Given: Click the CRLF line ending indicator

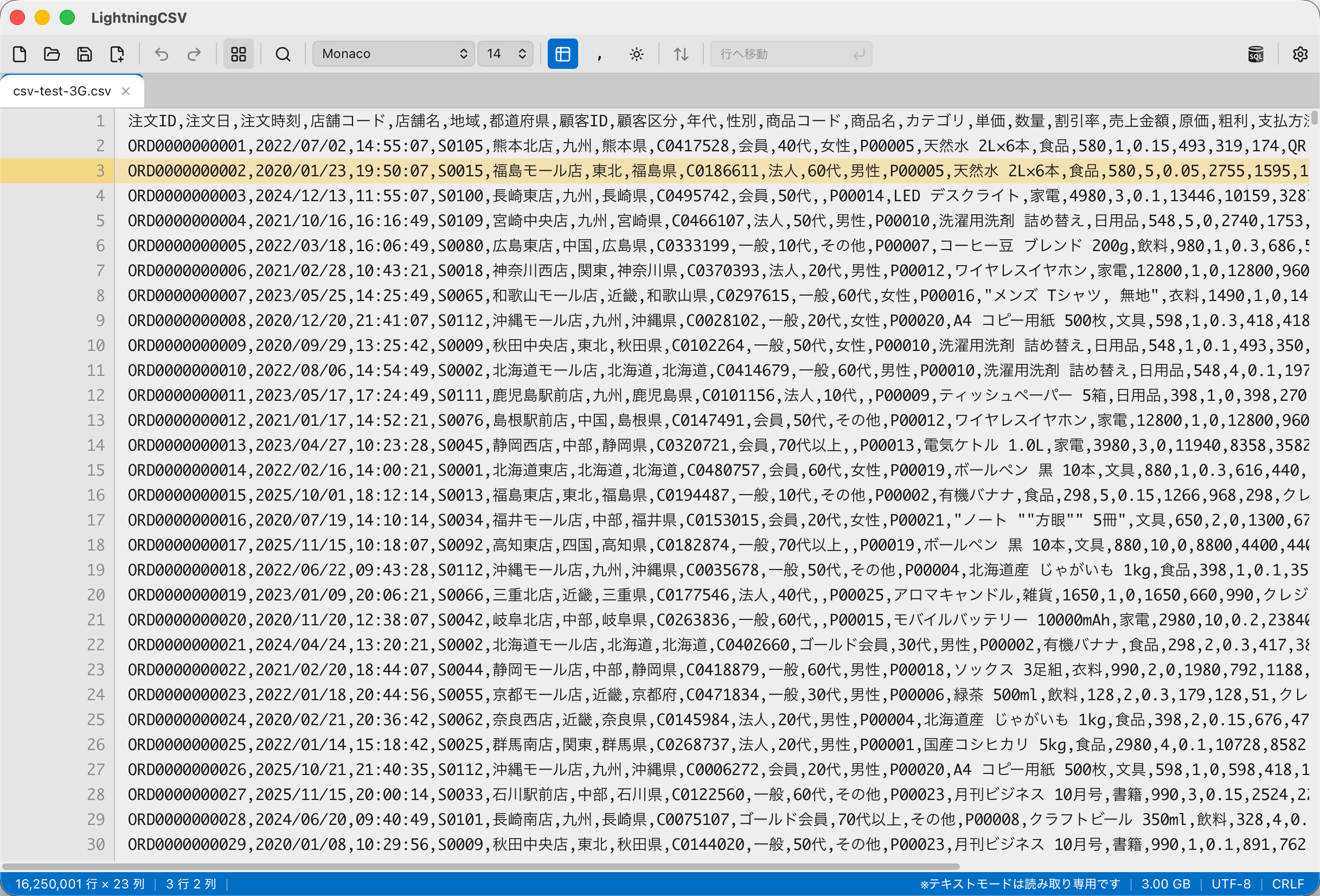Looking at the screenshot, I should pos(1287,884).
